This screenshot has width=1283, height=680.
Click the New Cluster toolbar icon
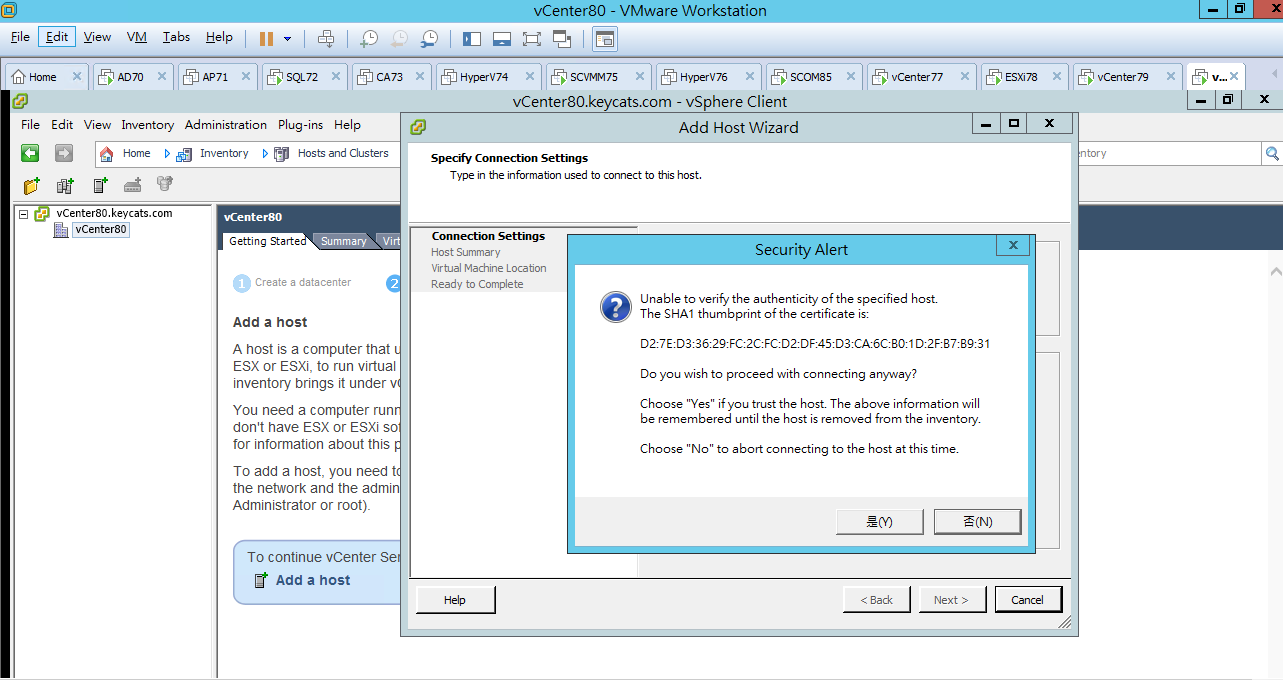[x=66, y=186]
